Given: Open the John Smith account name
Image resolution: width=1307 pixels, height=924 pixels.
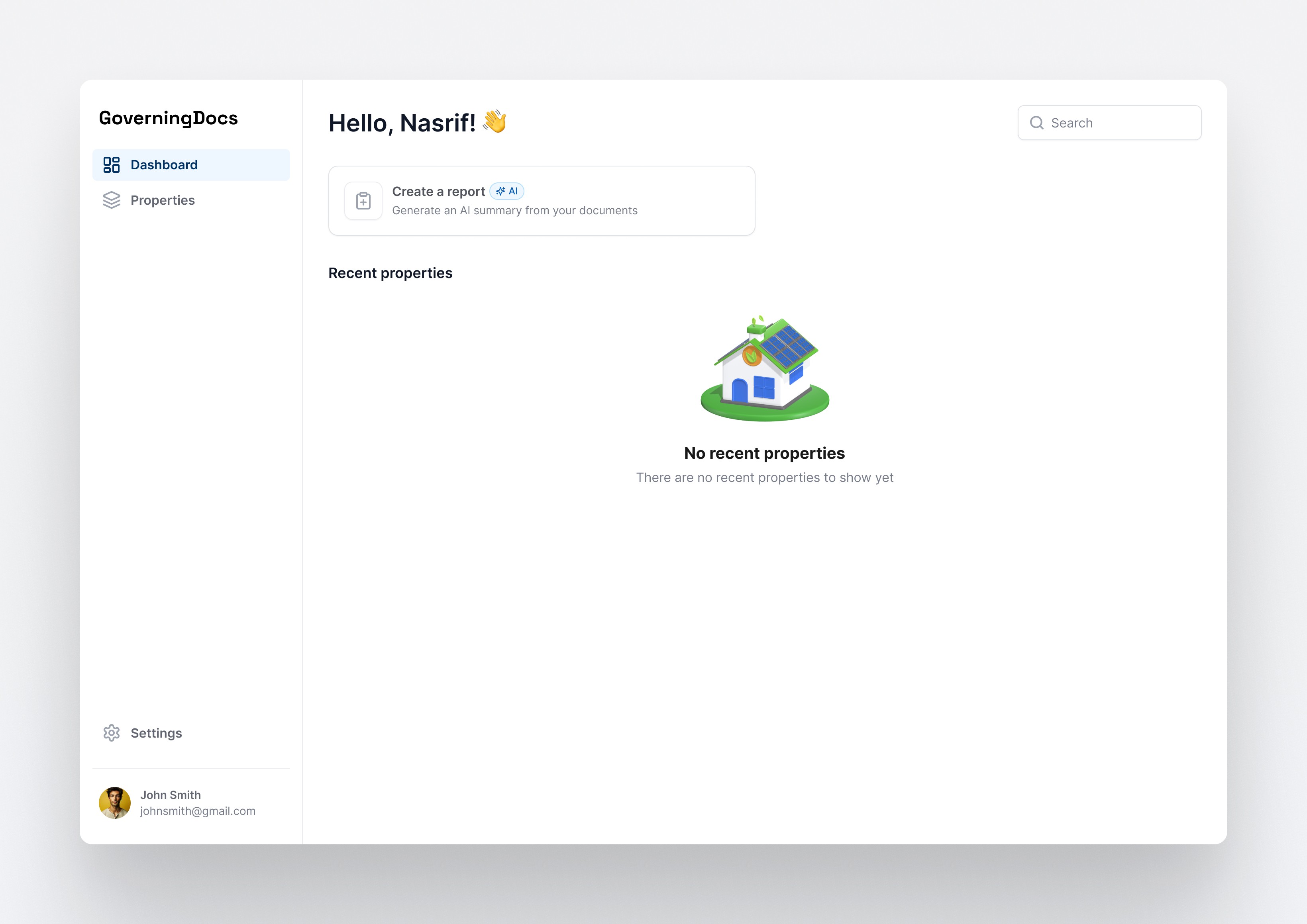Looking at the screenshot, I should [x=170, y=795].
